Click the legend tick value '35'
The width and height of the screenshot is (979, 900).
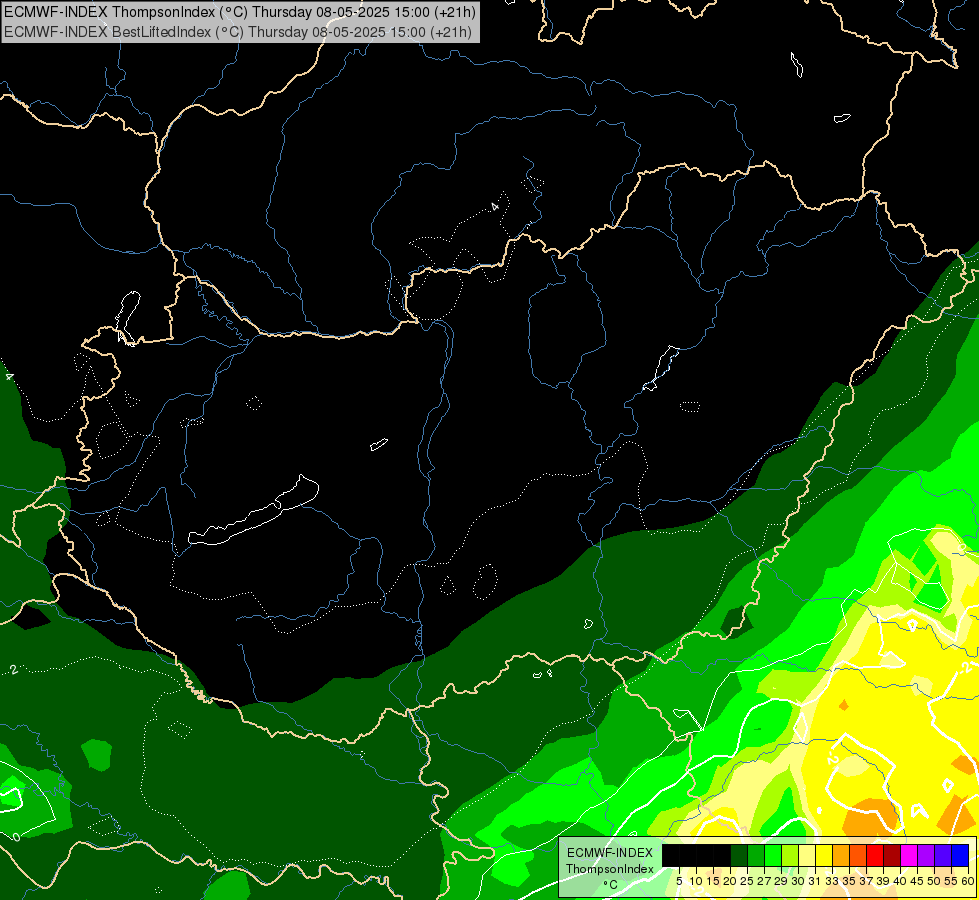tap(849, 881)
